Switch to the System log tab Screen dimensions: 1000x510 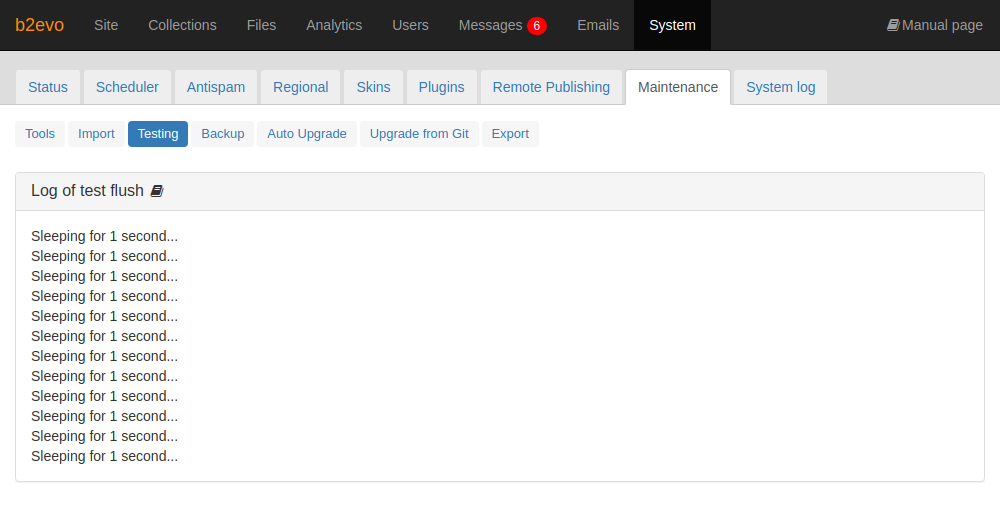[x=781, y=87]
